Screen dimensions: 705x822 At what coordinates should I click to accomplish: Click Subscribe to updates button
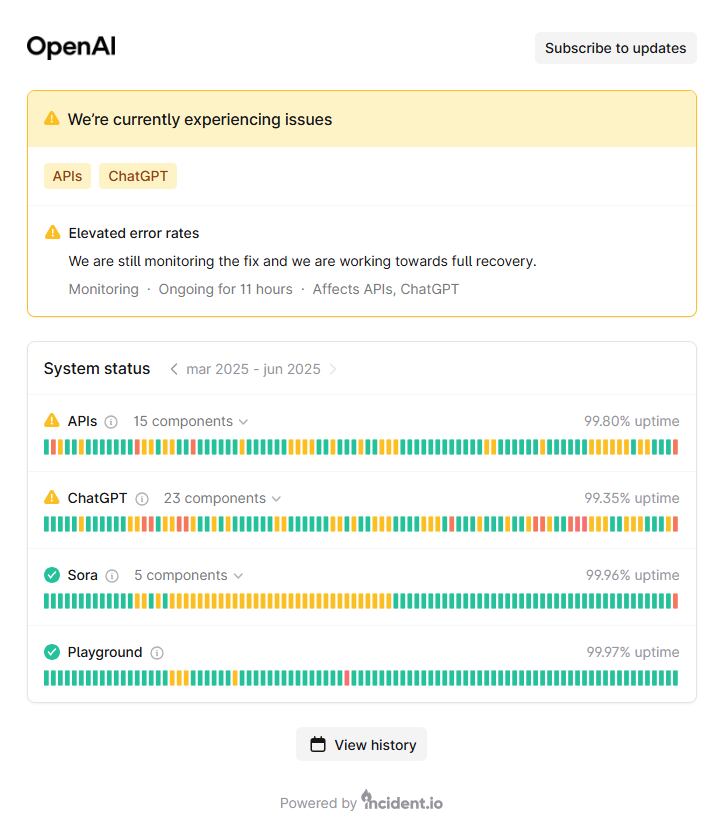615,48
